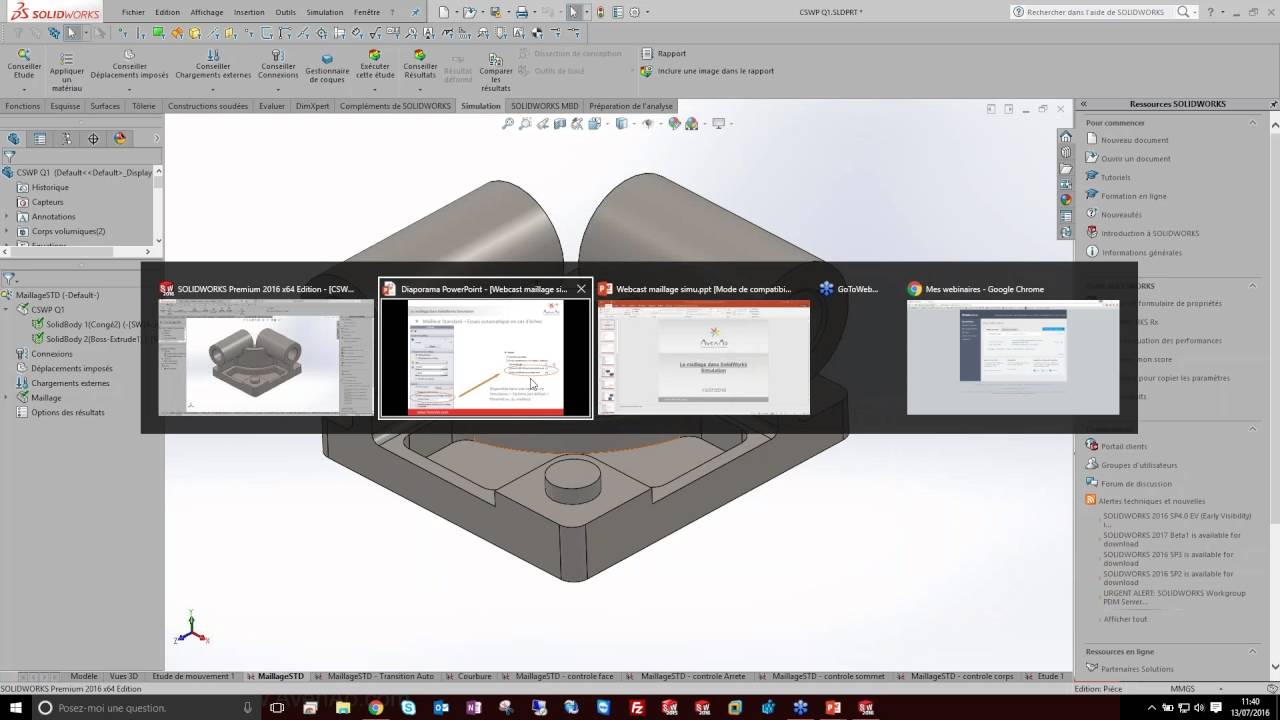This screenshot has height=720, width=1280.
Task: Switch to the Esquisse tab
Action: [x=65, y=106]
